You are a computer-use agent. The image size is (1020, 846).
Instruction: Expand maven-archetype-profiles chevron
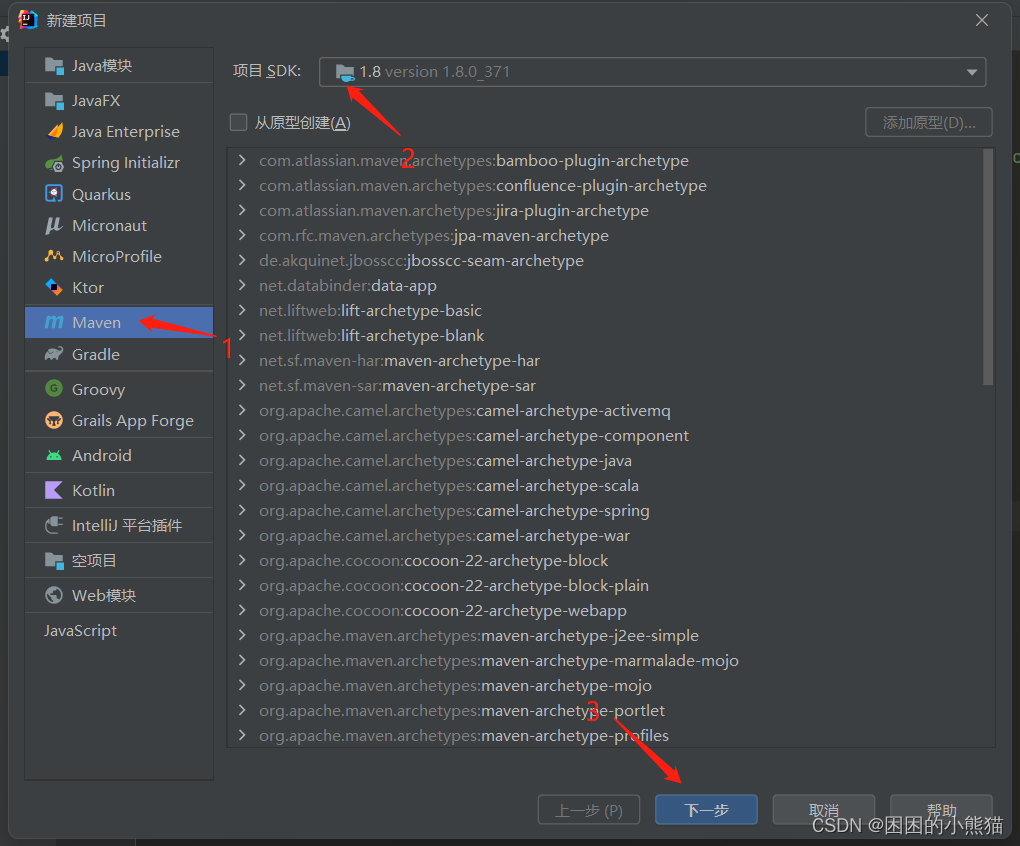click(x=242, y=735)
